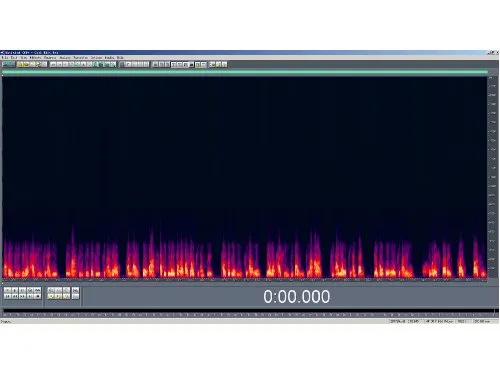This screenshot has width=500, height=375.
Task: Click the green display range bar above spectrogram
Action: [245, 72]
